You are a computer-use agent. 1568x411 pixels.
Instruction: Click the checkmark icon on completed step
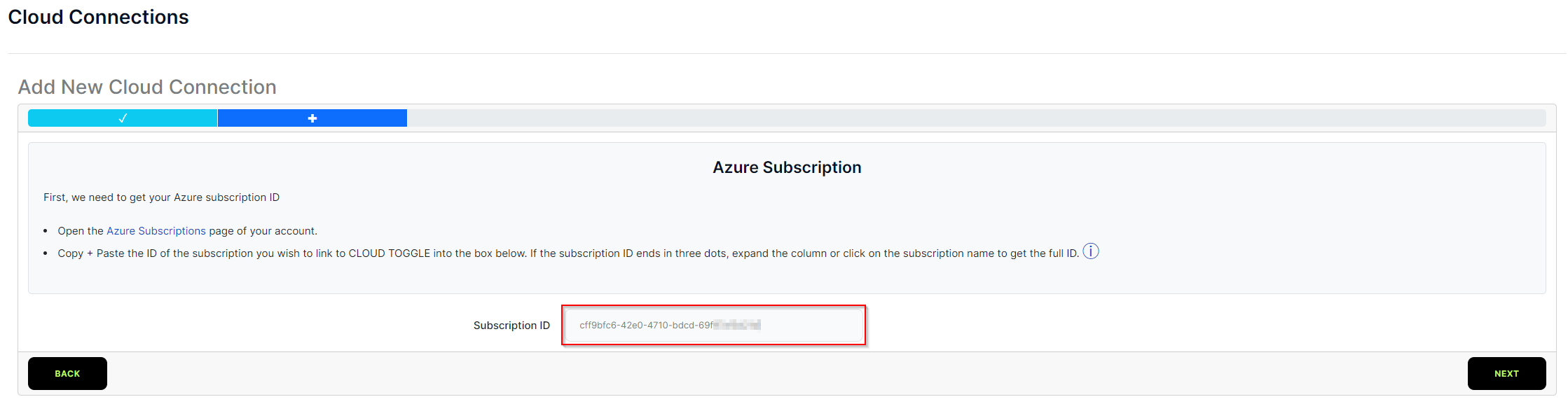tap(123, 118)
